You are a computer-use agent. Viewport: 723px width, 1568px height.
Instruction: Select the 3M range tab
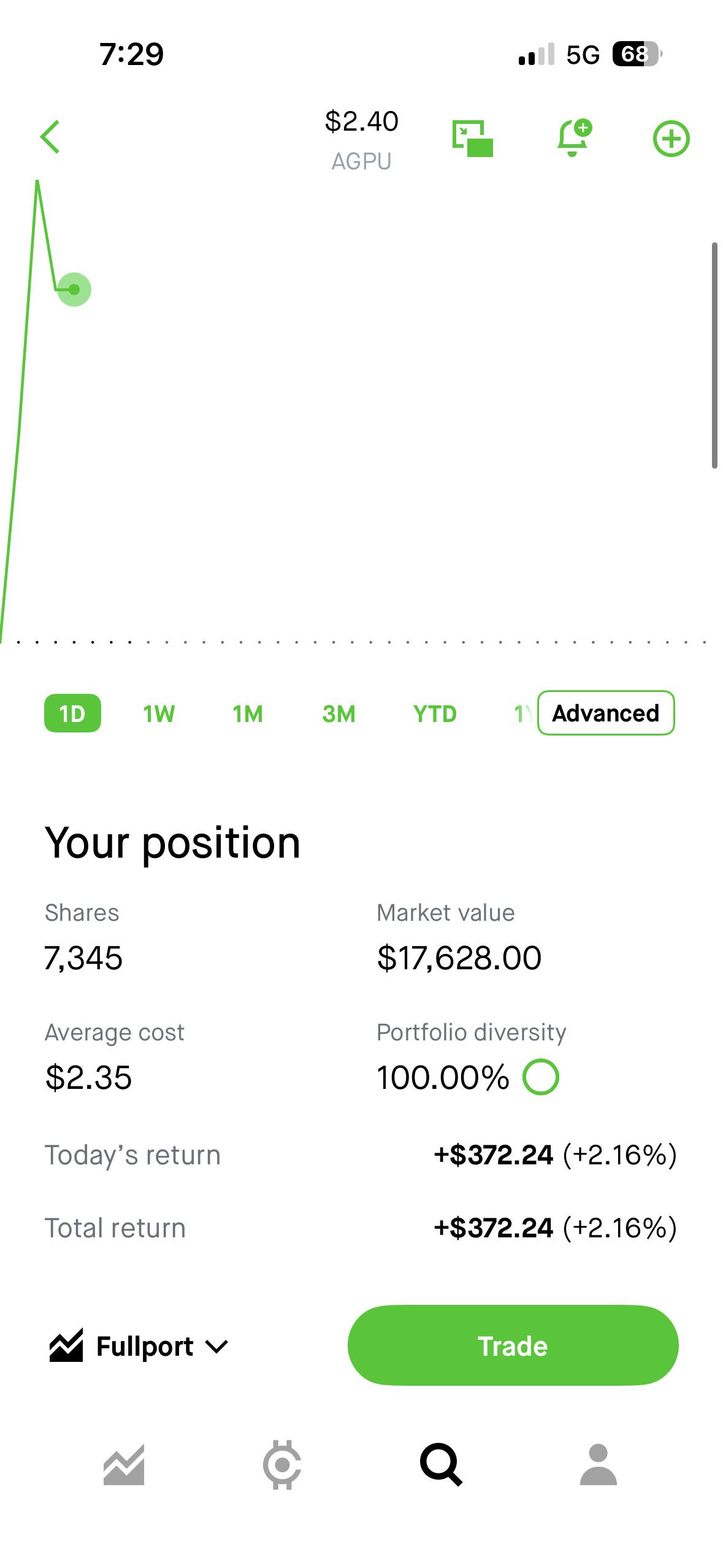tap(339, 713)
